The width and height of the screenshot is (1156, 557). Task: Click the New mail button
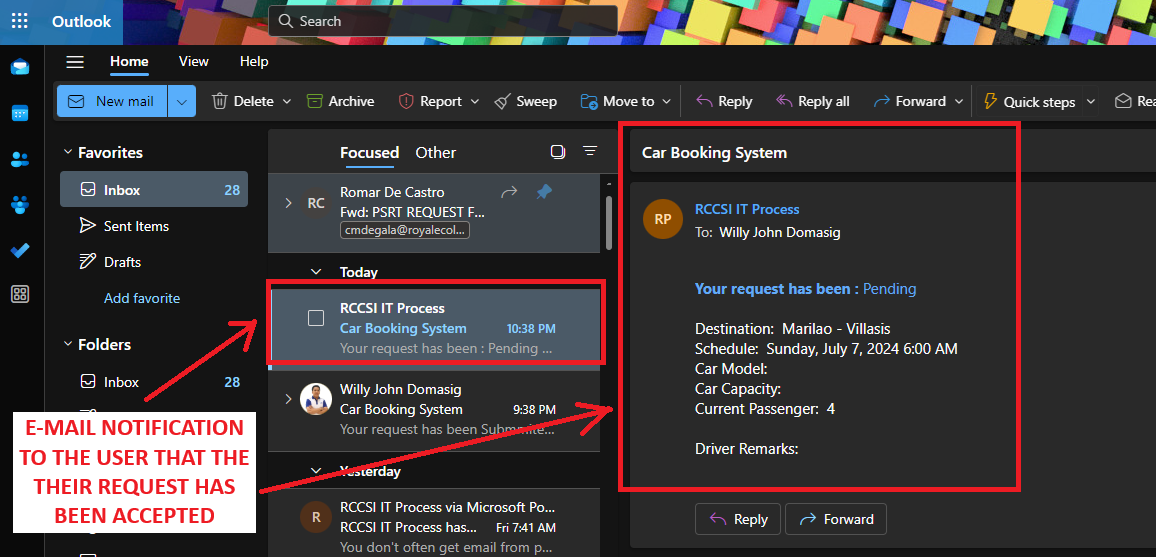pos(112,101)
